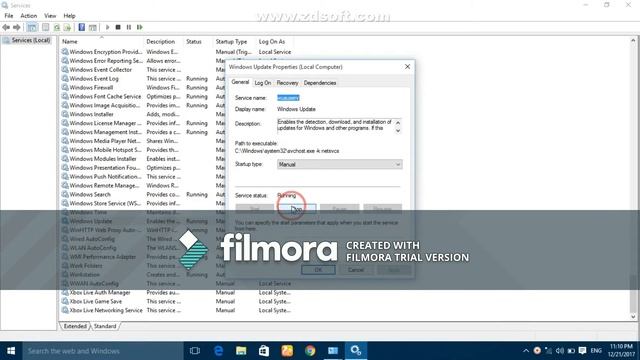Select the General tab in properties dialog
The height and width of the screenshot is (360, 640).
coord(240,82)
